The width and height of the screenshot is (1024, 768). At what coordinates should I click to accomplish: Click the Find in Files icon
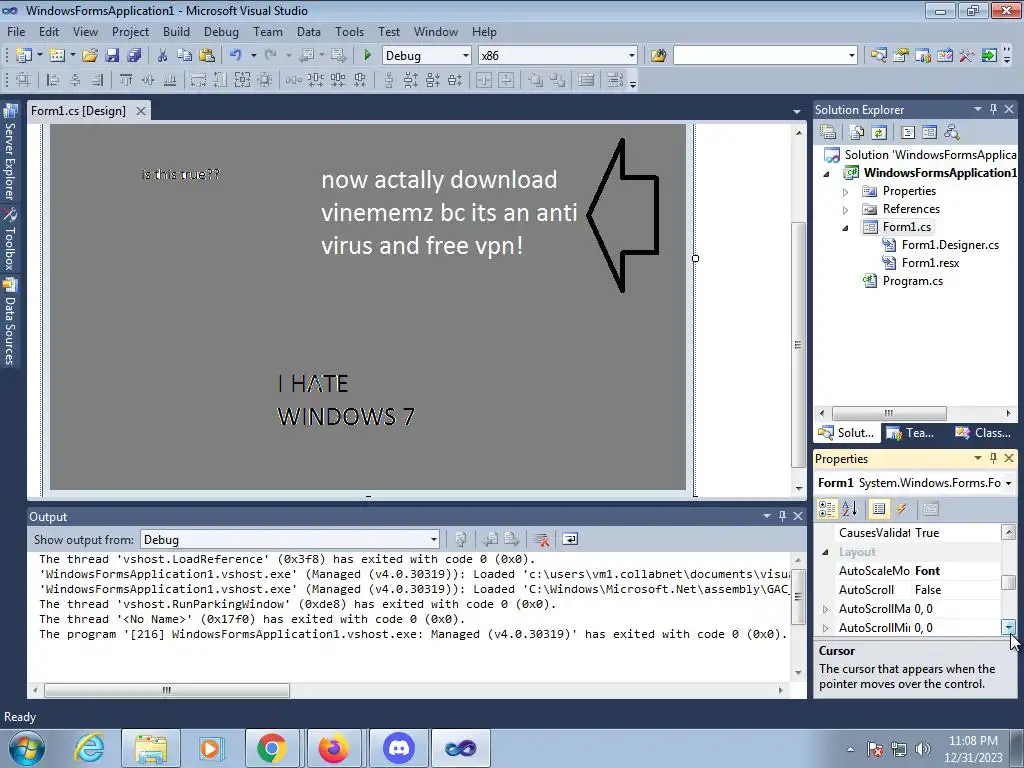pos(658,56)
